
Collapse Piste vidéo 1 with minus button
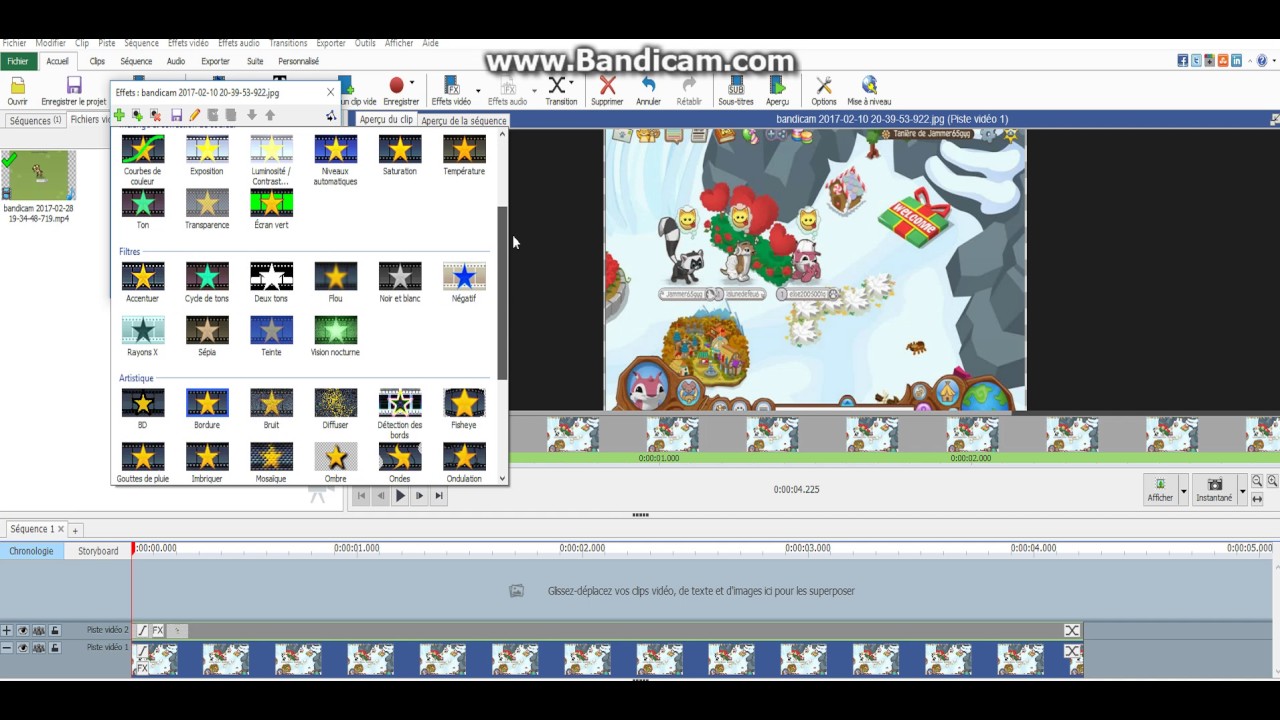(7, 648)
